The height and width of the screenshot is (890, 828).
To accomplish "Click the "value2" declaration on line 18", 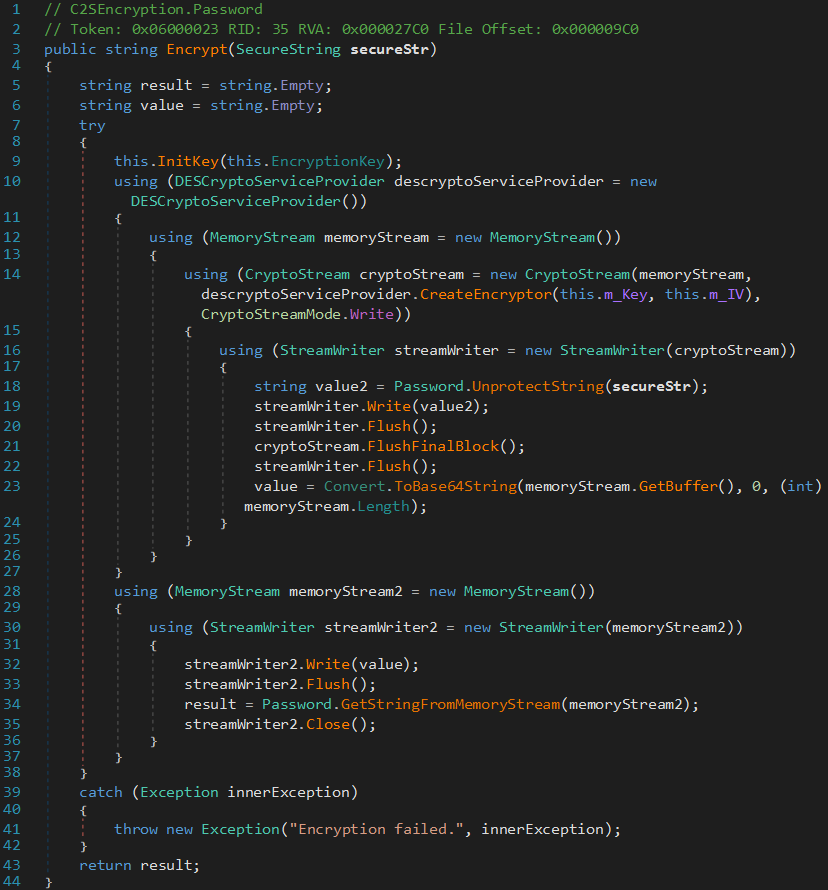I will coord(341,387).
